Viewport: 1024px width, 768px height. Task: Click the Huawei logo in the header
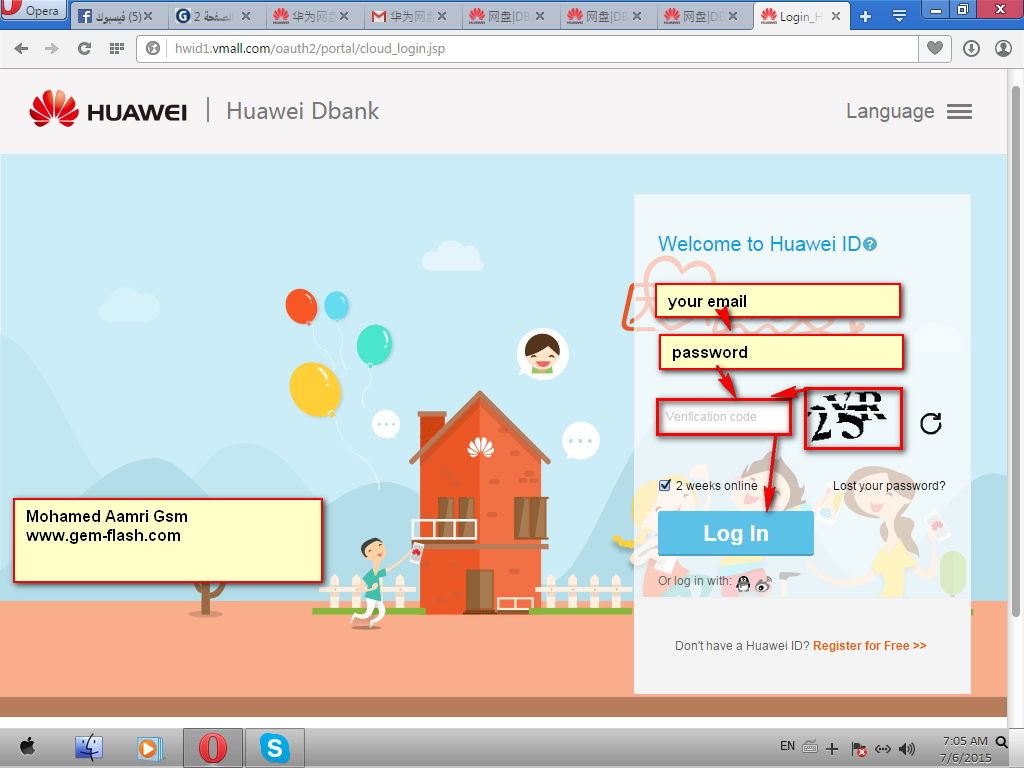(108, 109)
